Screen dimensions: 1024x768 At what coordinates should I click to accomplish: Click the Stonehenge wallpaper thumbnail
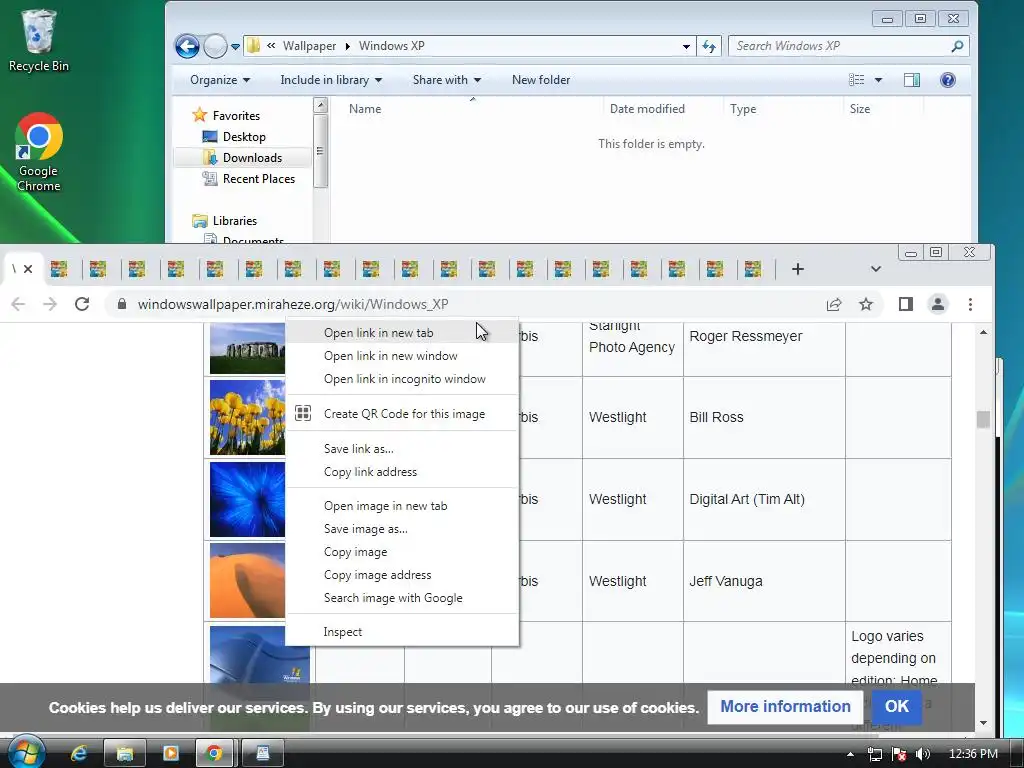248,347
